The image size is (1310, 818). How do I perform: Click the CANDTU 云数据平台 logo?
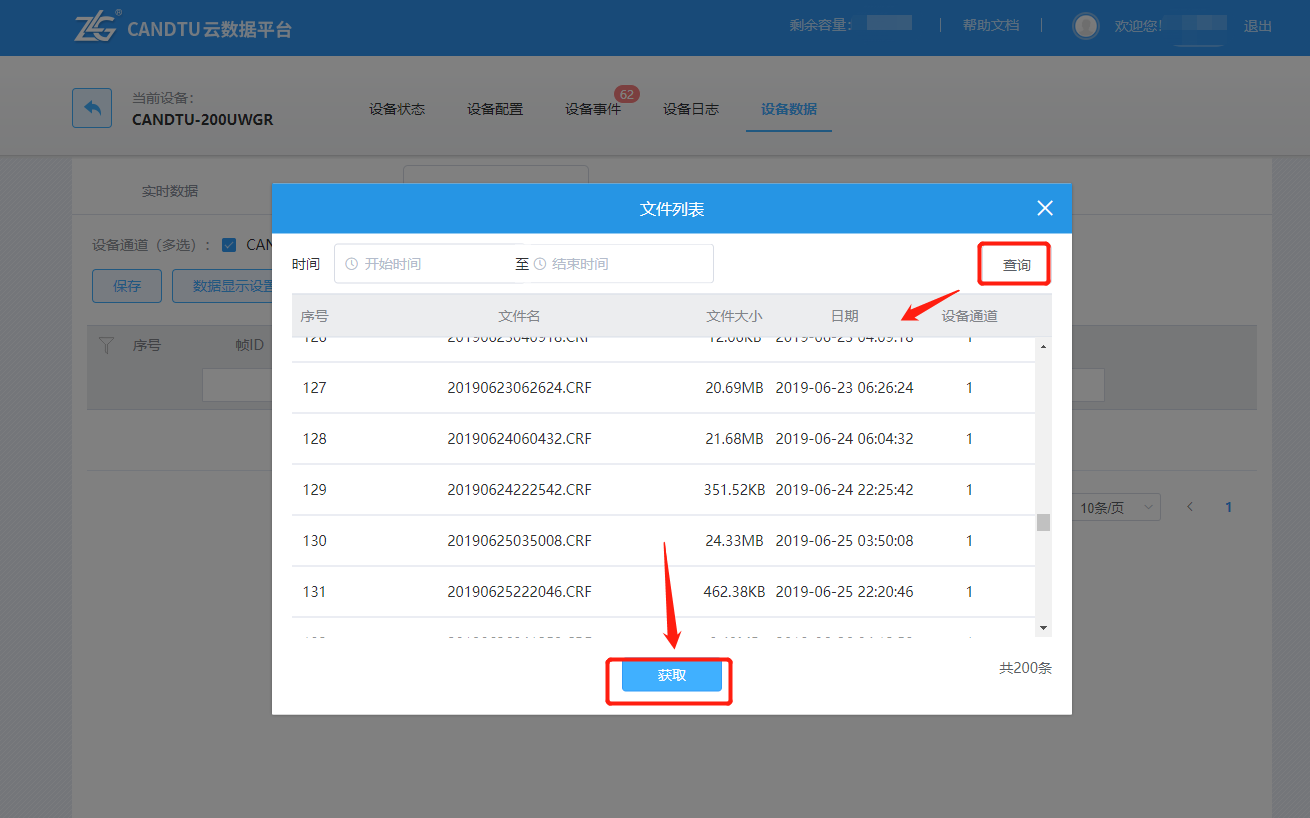pos(181,27)
